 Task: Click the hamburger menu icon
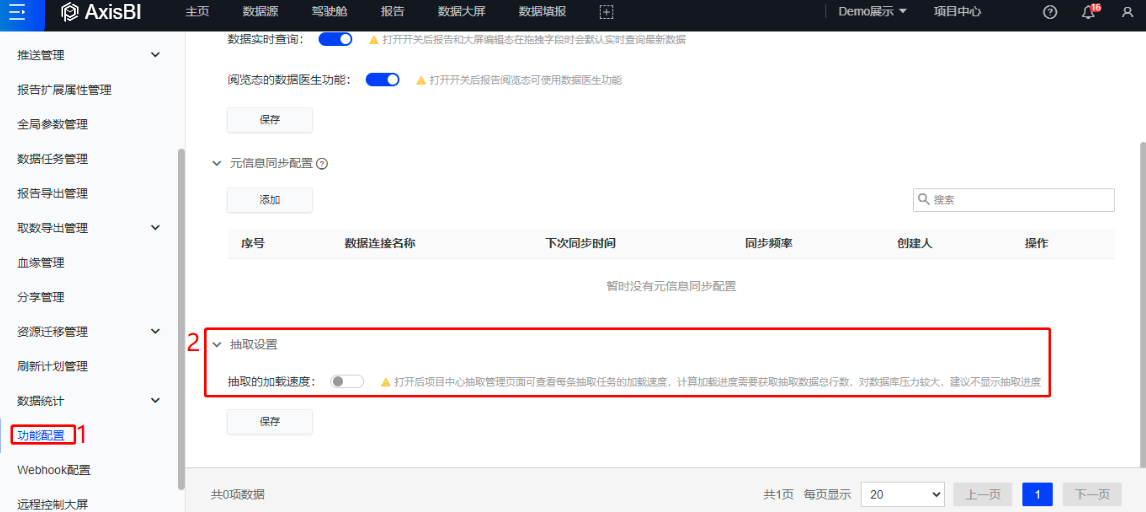17,12
